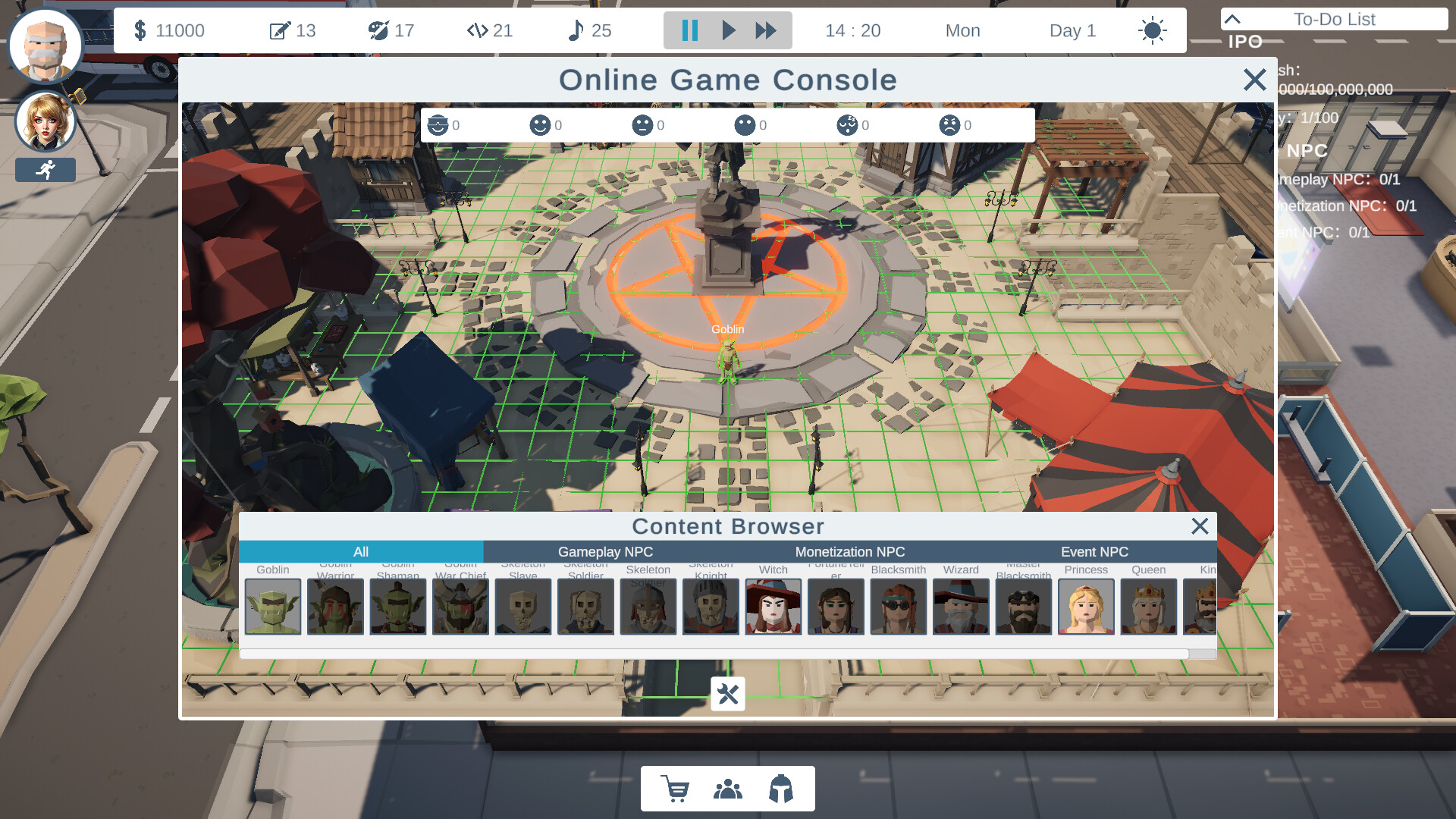
Task: Switch to the Gameplay NPC tab
Action: (606, 551)
